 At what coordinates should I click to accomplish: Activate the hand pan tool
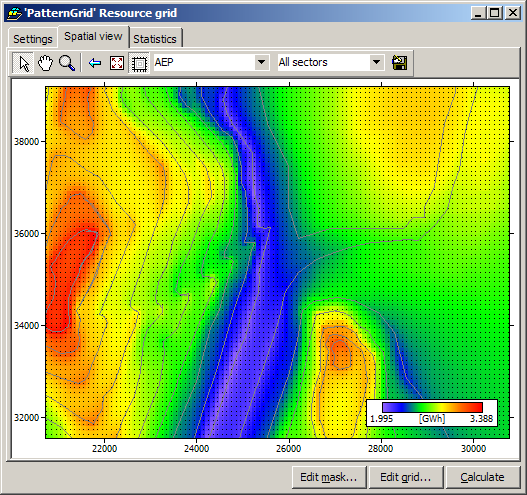[45, 63]
